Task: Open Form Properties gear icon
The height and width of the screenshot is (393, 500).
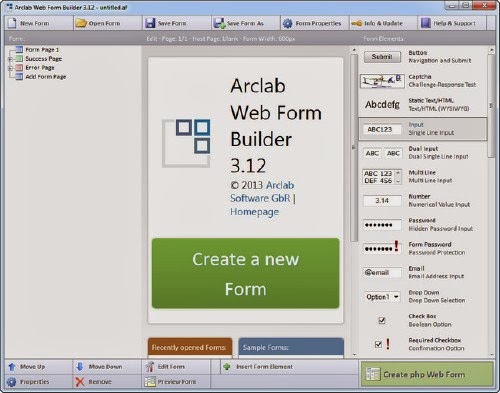Action: pos(288,23)
